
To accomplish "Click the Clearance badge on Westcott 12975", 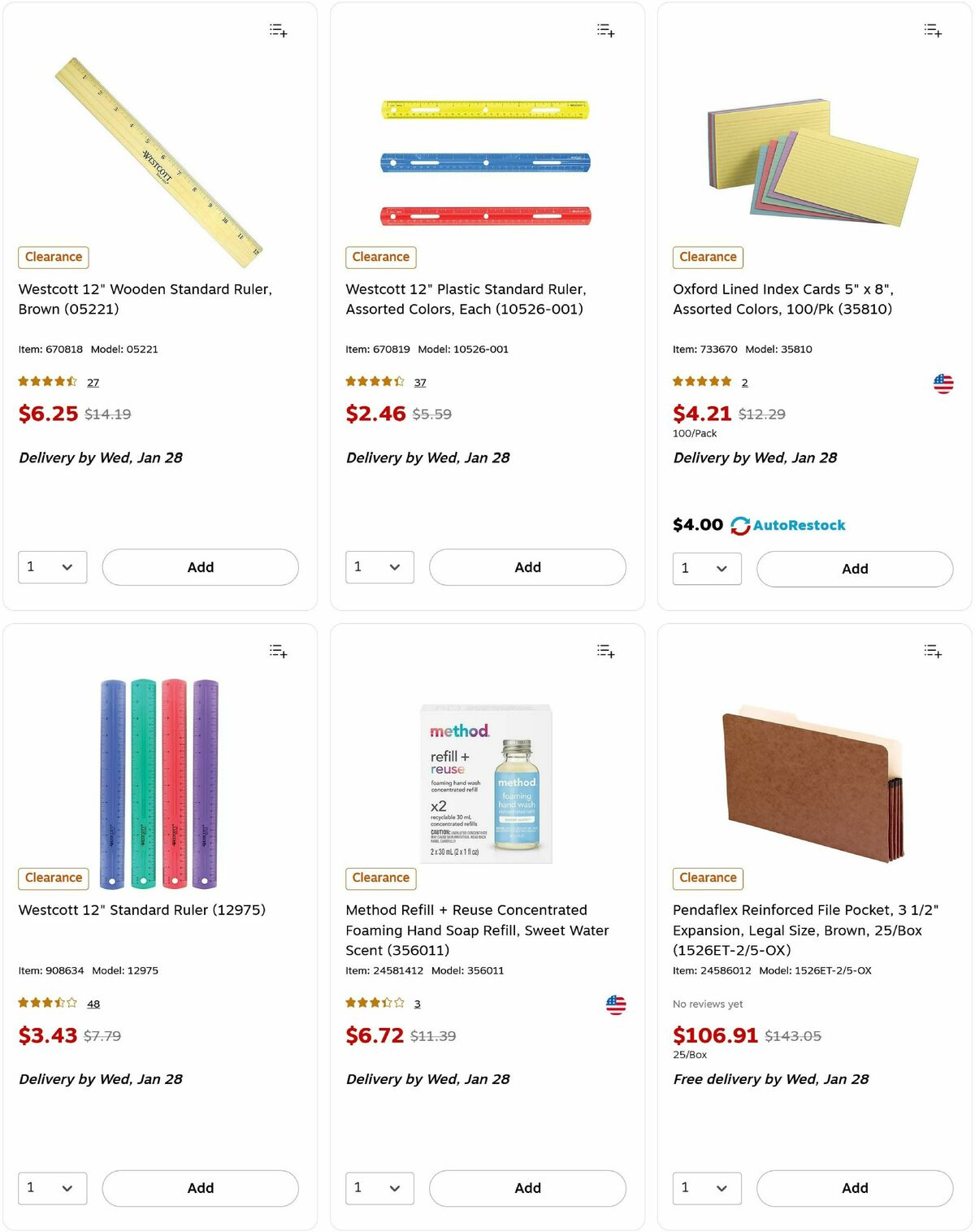I will 53,878.
